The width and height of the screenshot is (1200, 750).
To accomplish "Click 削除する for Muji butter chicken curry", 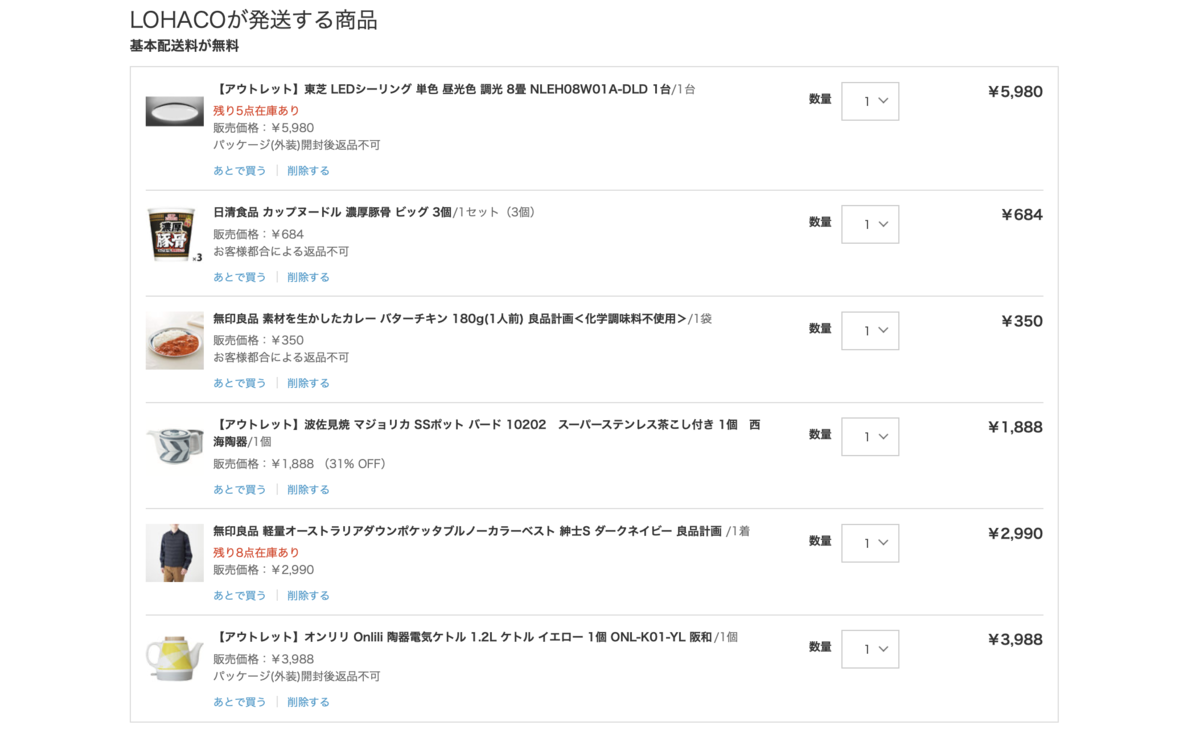I will 308,383.
